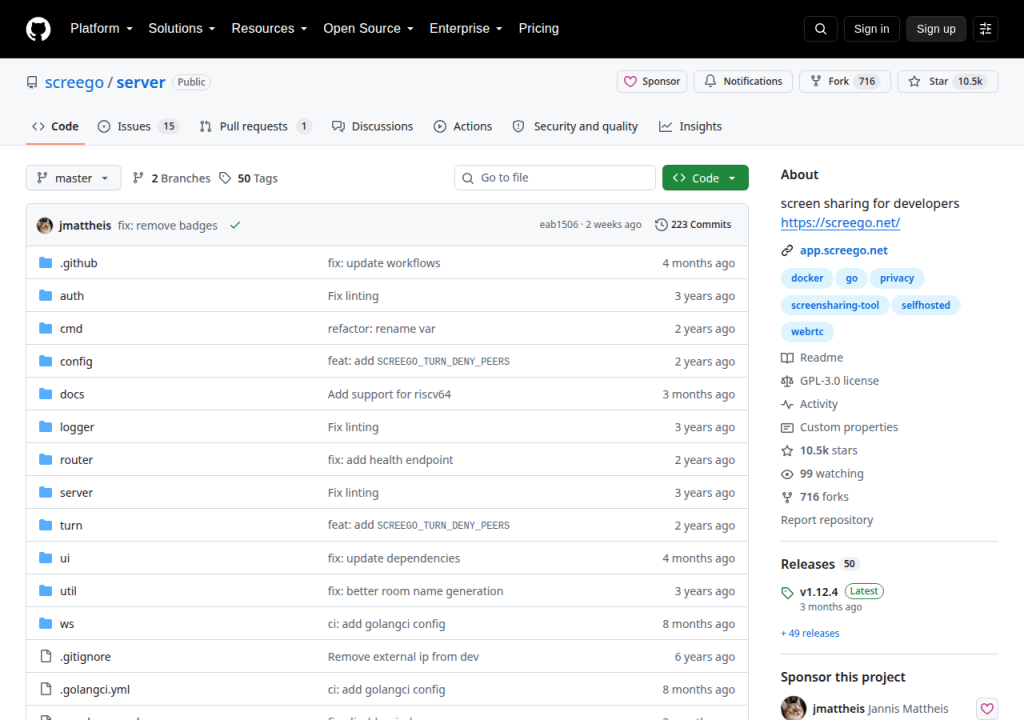This screenshot has width=1024, height=720.
Task: Open the 223 Commits history link
Action: tap(693, 225)
